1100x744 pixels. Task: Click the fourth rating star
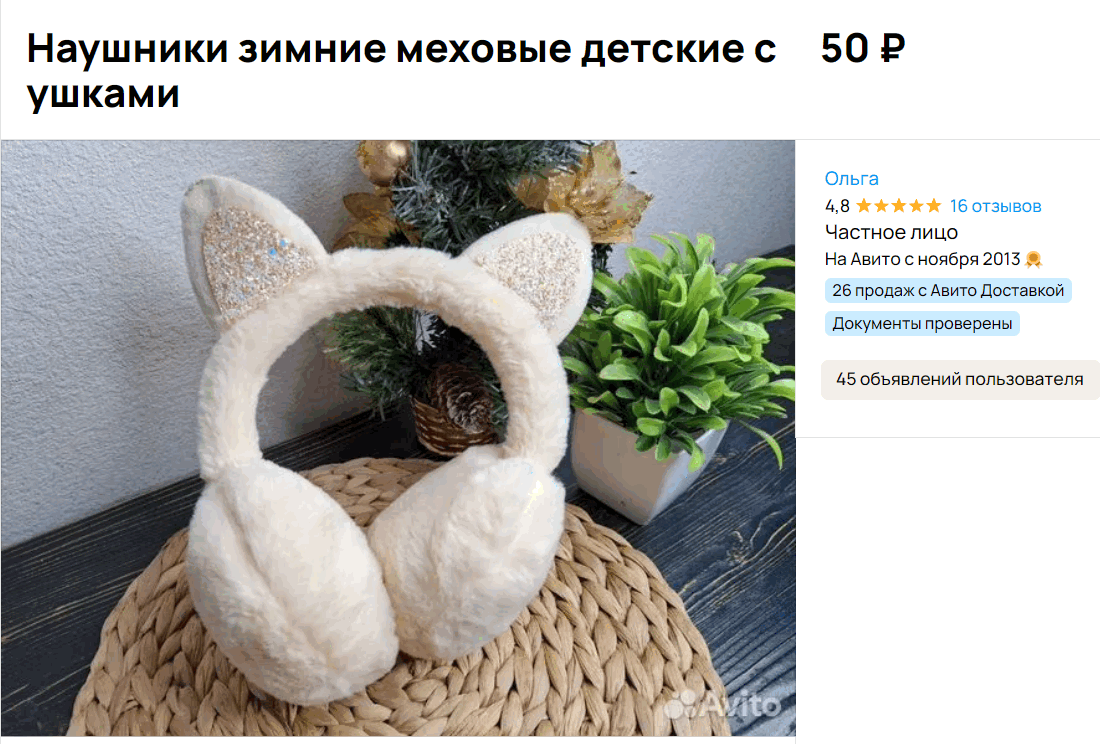click(x=916, y=205)
